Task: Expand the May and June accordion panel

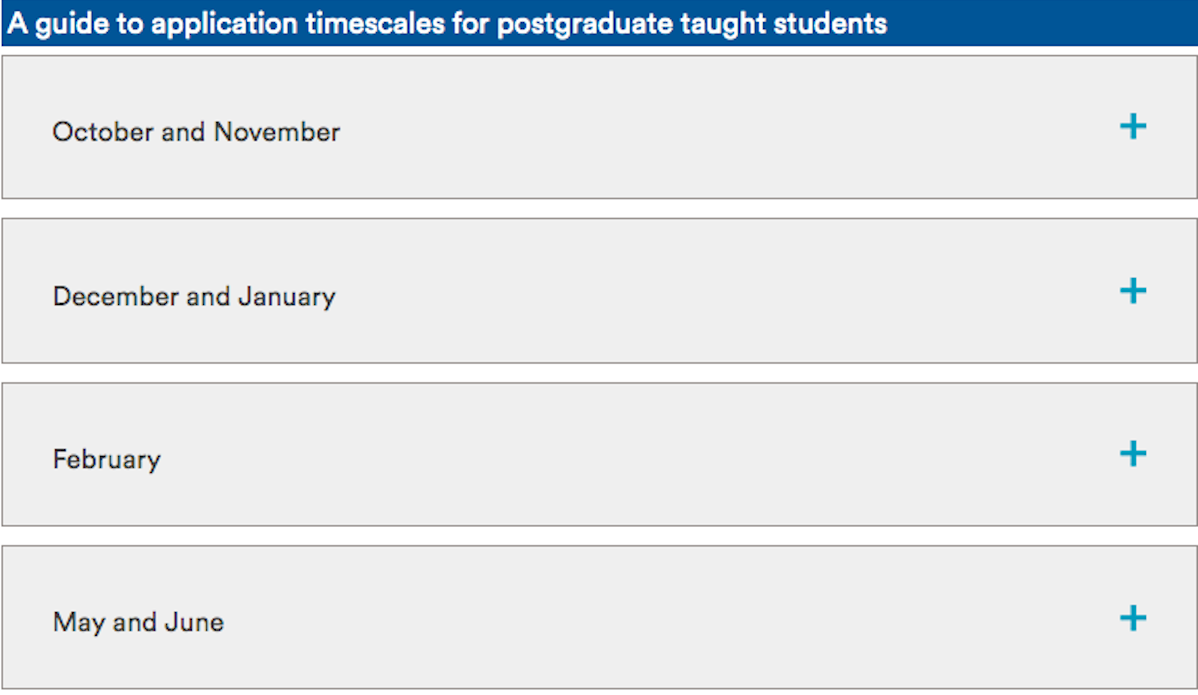Action: tap(600, 618)
